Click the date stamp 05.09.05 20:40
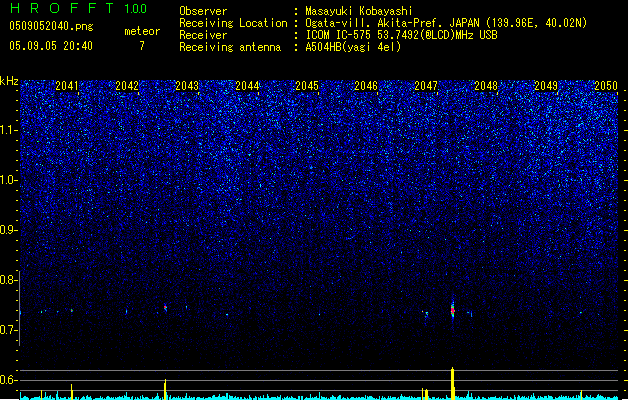 coord(51,46)
